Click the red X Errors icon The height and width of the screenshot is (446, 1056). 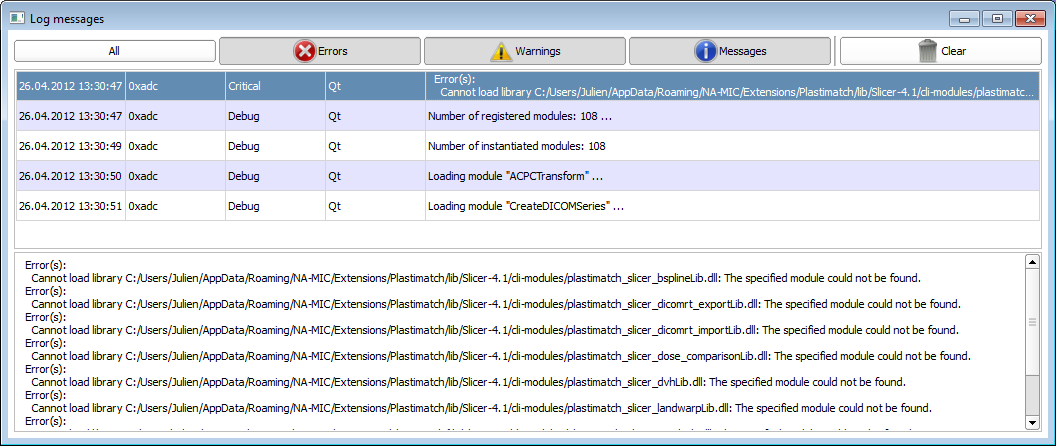[x=304, y=51]
